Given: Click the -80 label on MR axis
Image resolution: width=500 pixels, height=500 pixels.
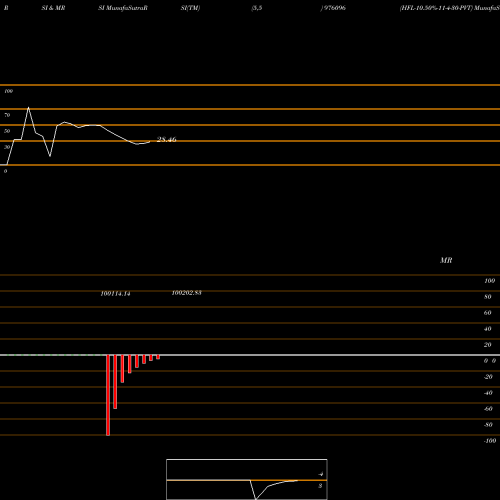Looking at the screenshot, I should (x=488, y=425).
